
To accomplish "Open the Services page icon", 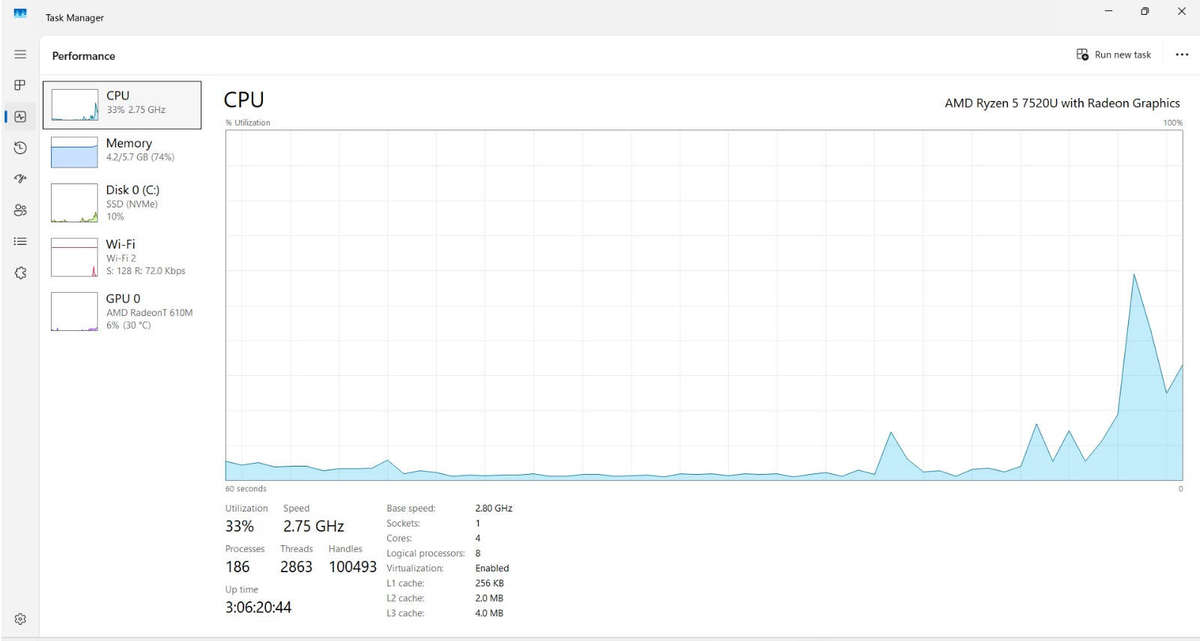I will pyautogui.click(x=20, y=273).
